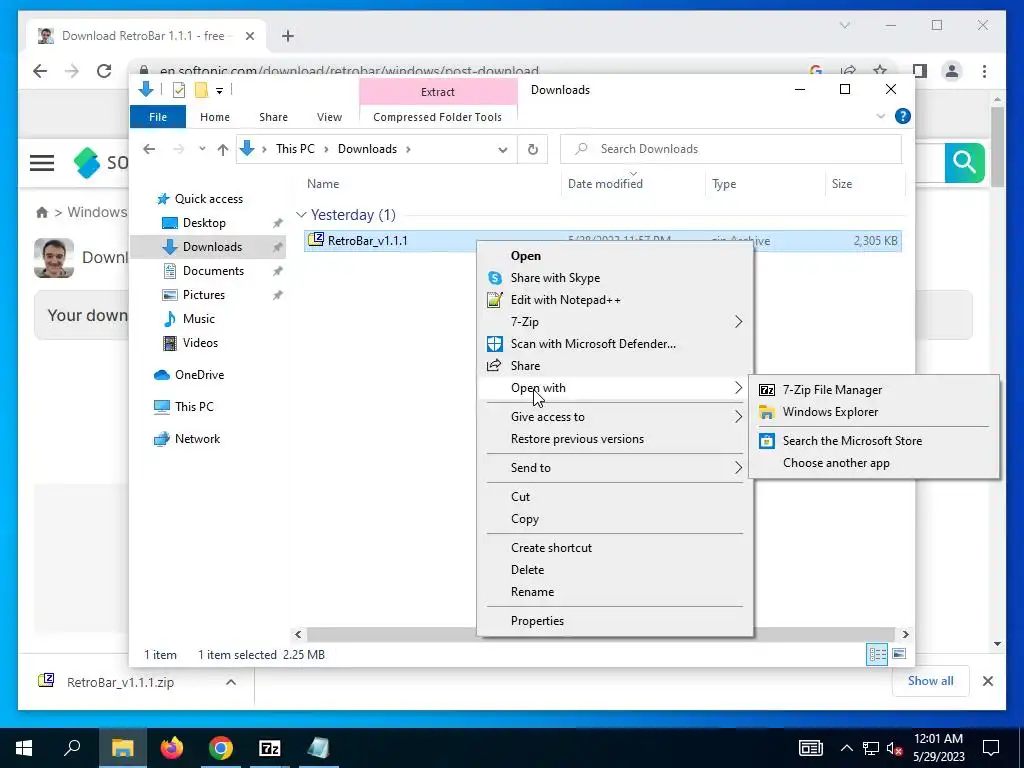Screen dimensions: 1024x768
Task: Open the Customize Quick Access Toolbar dropdown
Action: point(219,91)
